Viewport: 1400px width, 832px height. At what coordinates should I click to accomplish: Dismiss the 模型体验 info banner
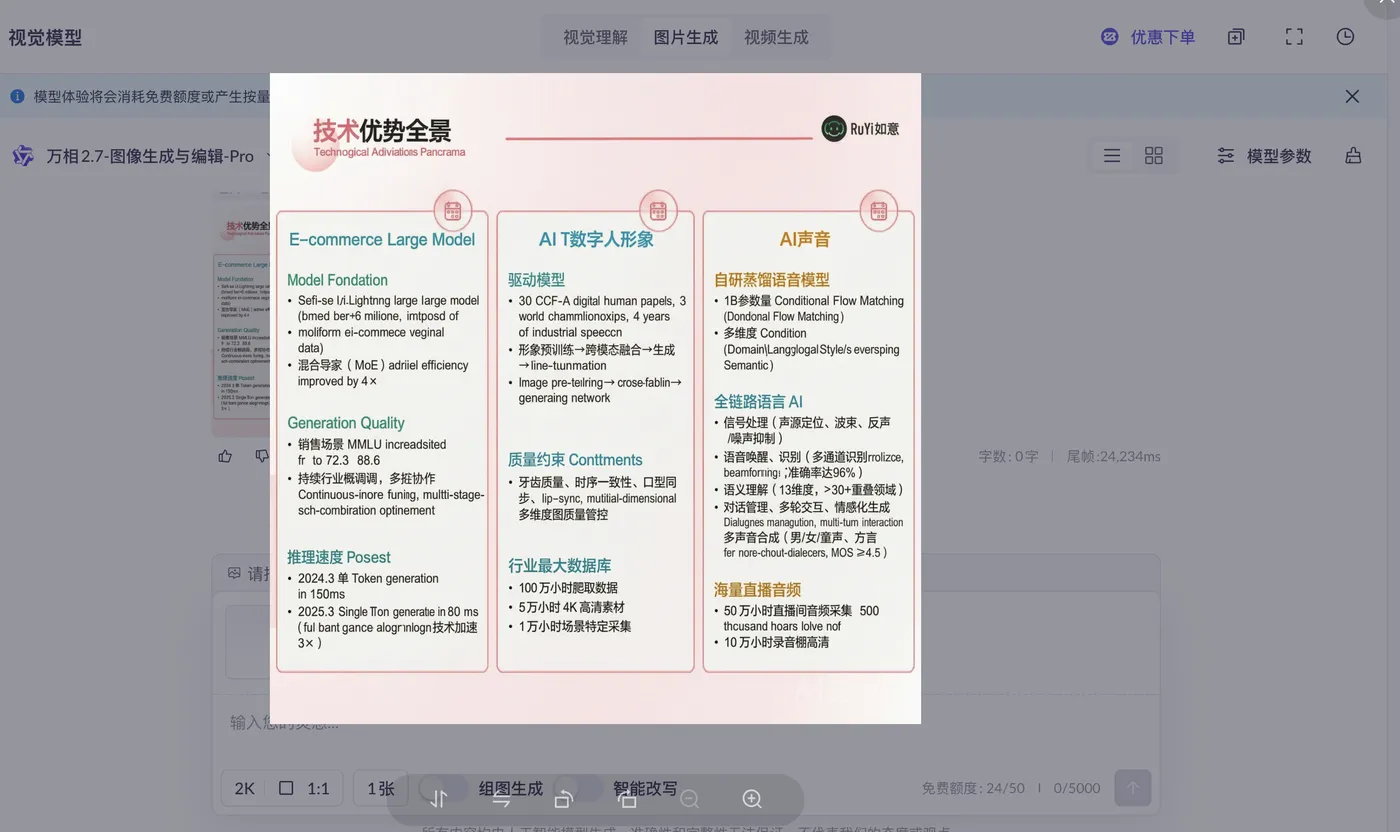coord(1352,96)
